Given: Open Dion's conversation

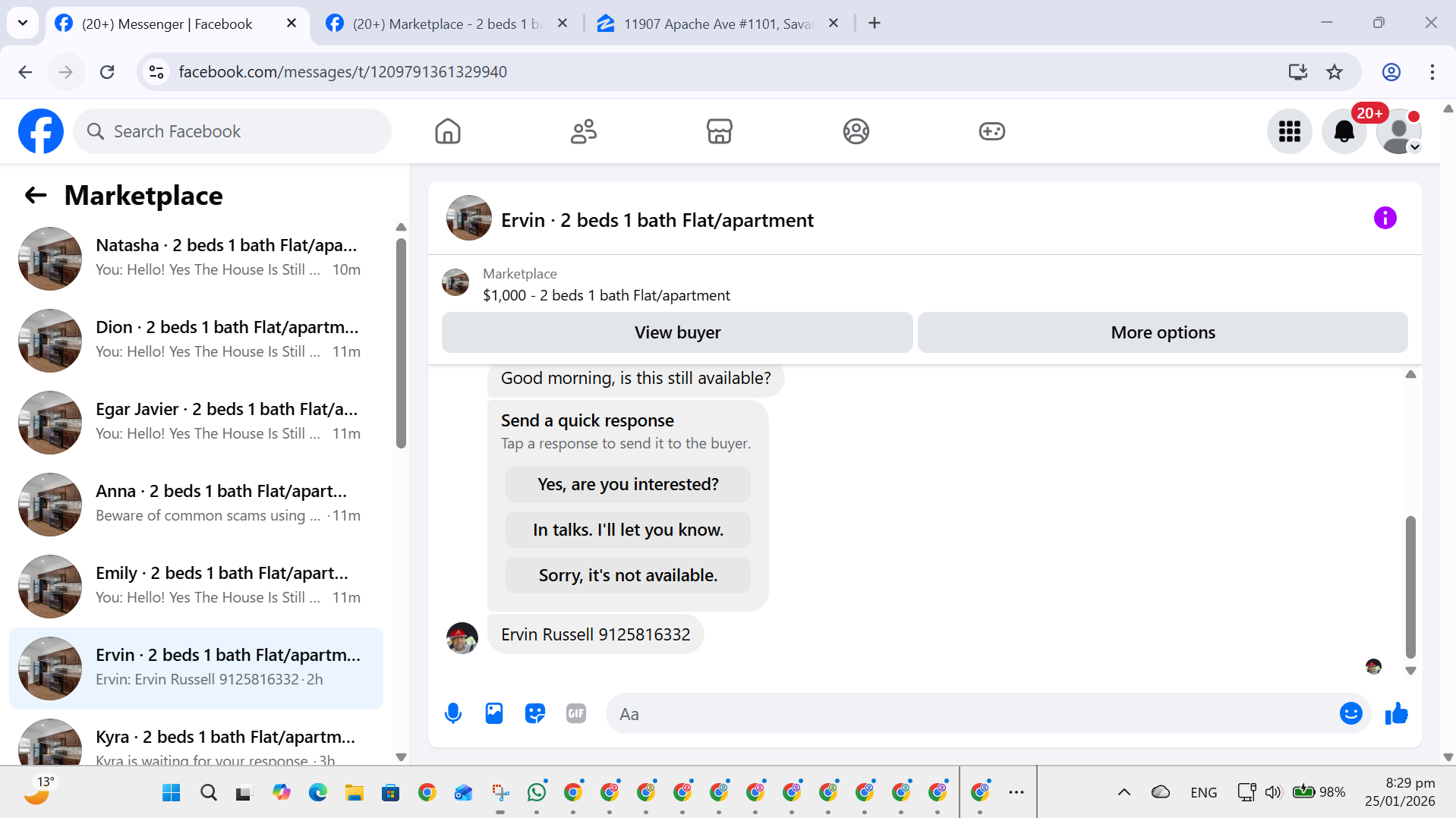Looking at the screenshot, I should tap(196, 340).
